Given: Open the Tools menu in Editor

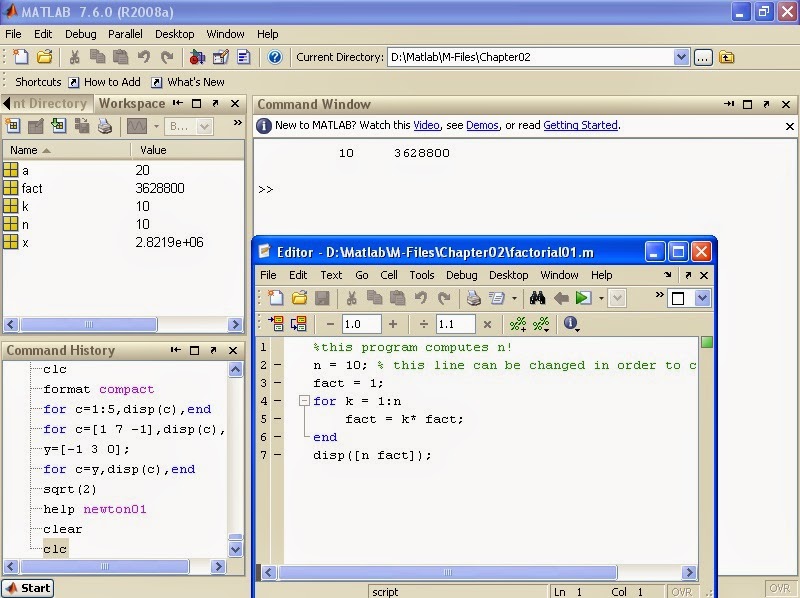Looking at the screenshot, I should click(422, 275).
